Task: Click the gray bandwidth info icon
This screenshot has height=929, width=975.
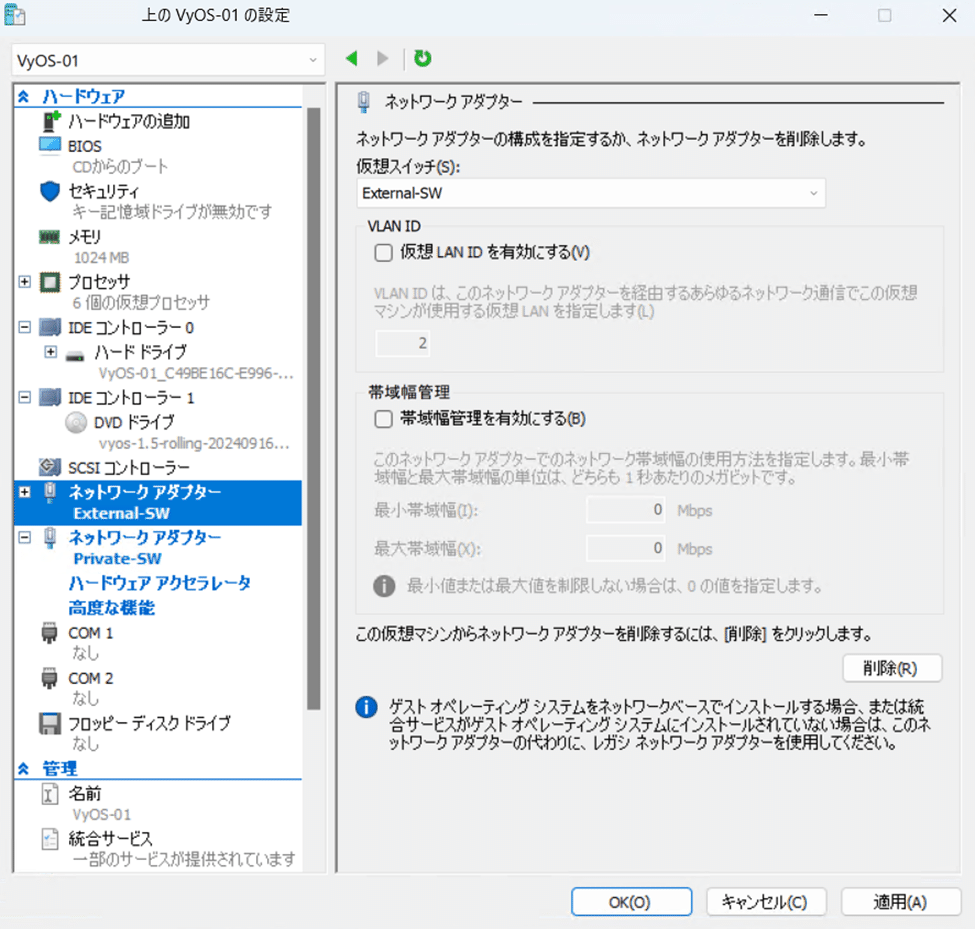Action: click(x=384, y=586)
